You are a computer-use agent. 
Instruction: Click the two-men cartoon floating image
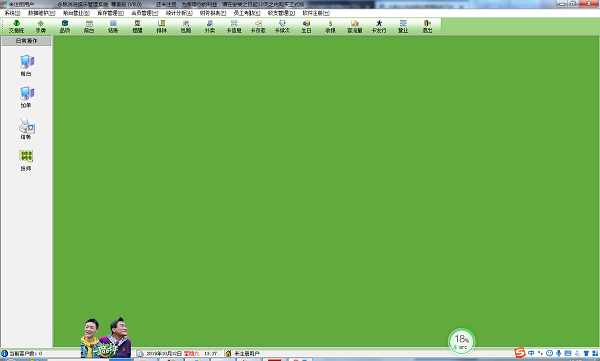tap(106, 337)
